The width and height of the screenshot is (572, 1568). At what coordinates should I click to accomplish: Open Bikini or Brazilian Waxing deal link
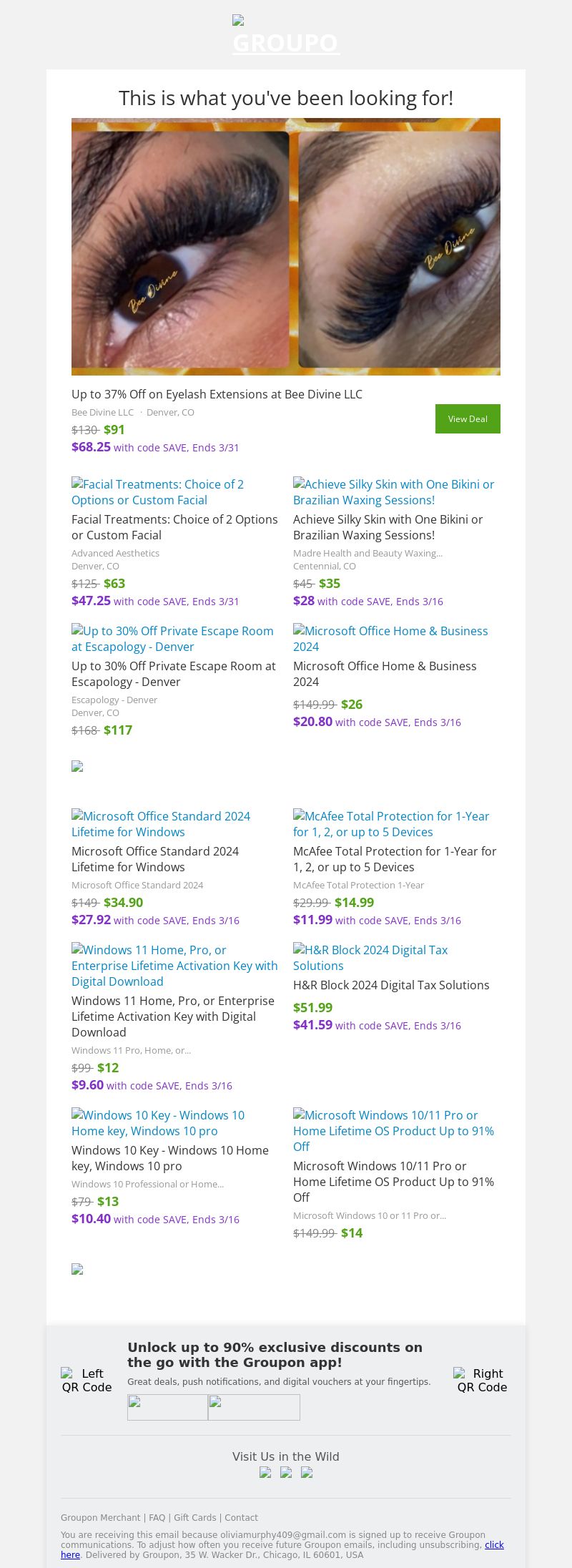pos(393,492)
